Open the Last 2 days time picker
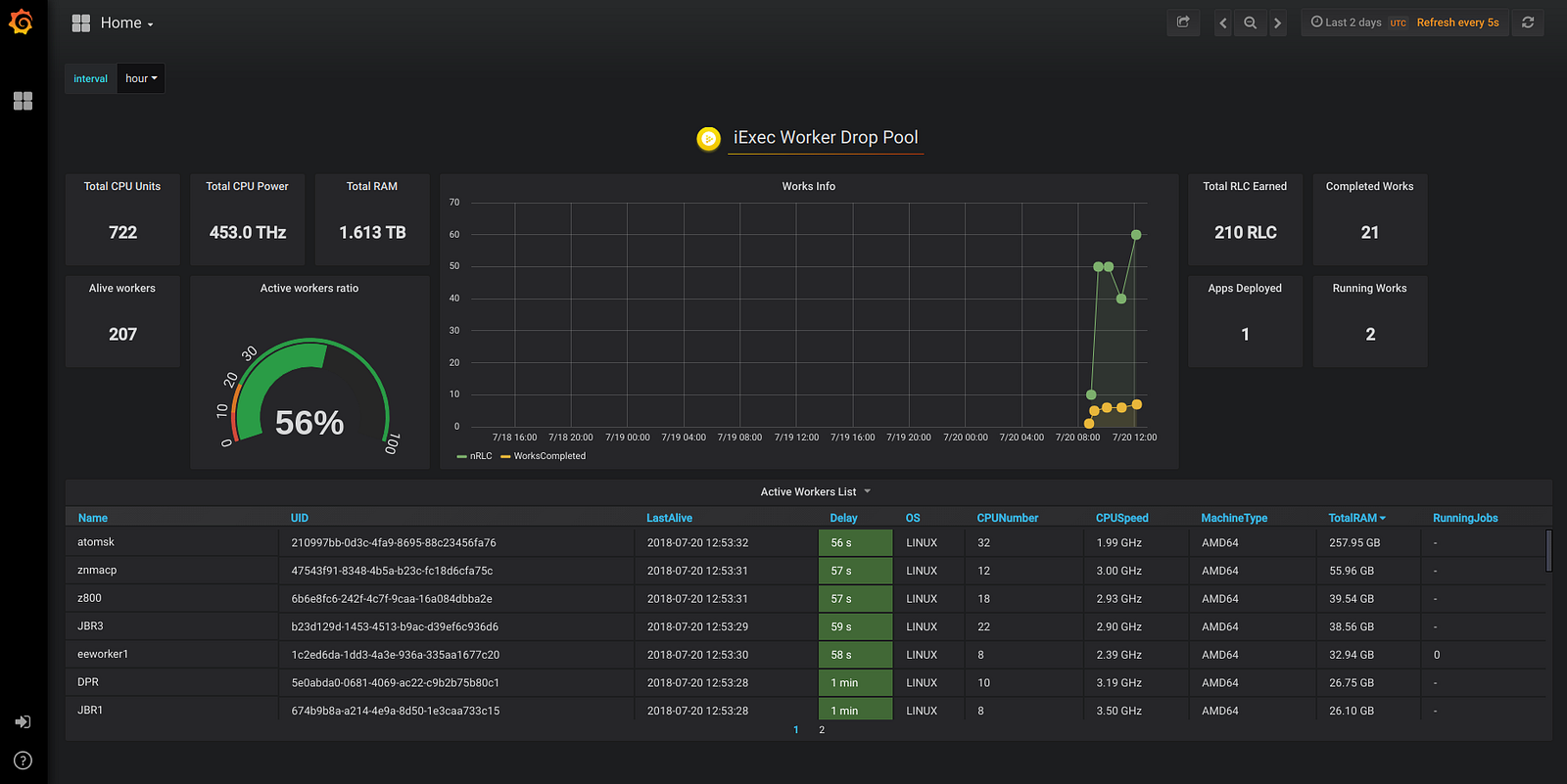Image resolution: width=1567 pixels, height=784 pixels. (1404, 23)
